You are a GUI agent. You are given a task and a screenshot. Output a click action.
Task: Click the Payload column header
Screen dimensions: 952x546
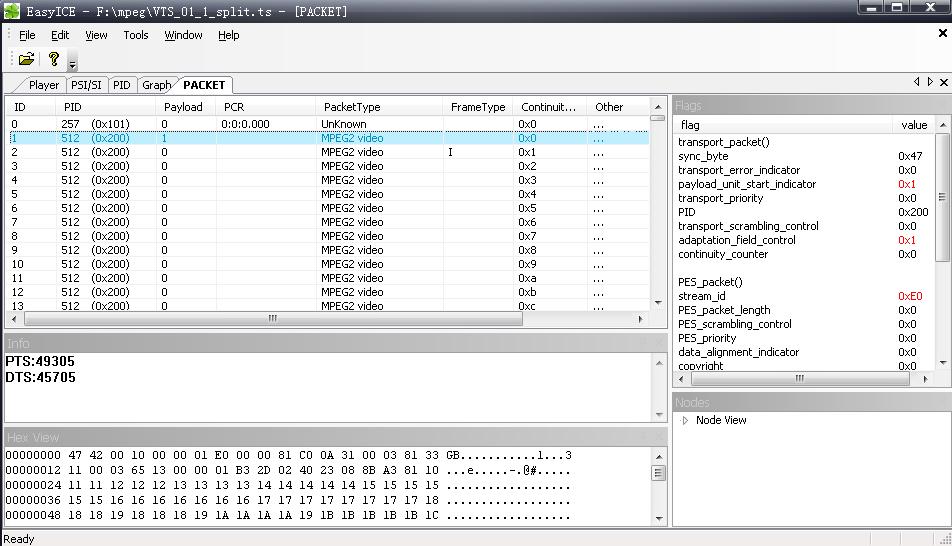coord(186,107)
